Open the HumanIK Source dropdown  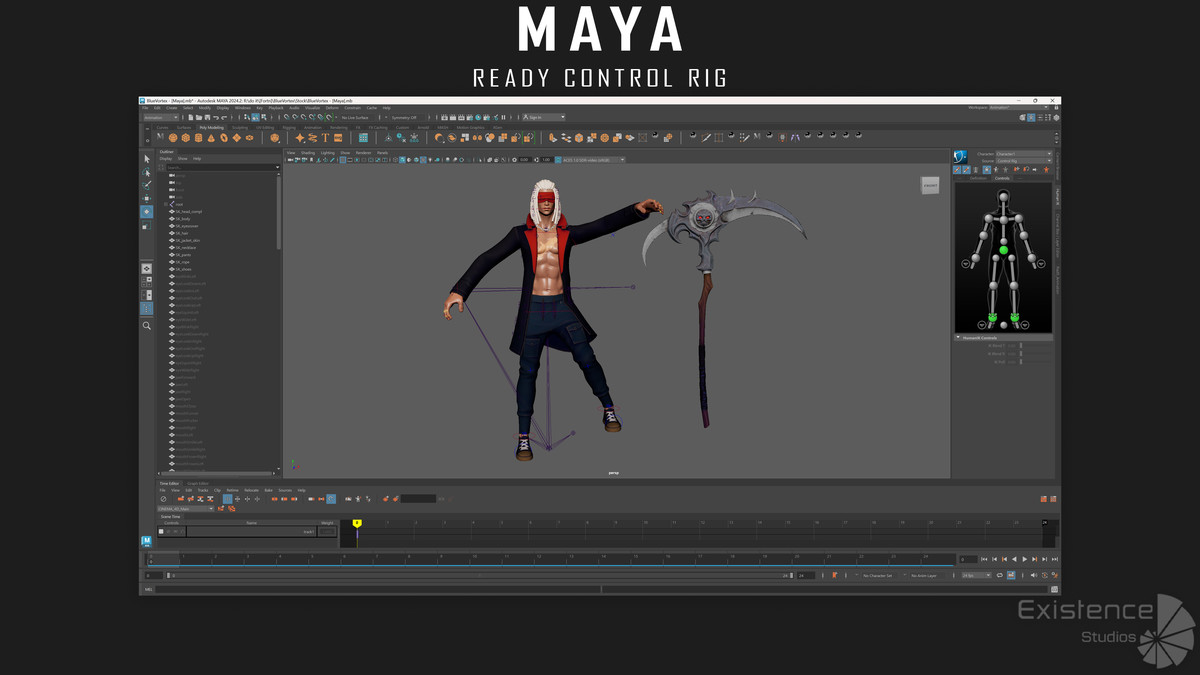[1024, 160]
